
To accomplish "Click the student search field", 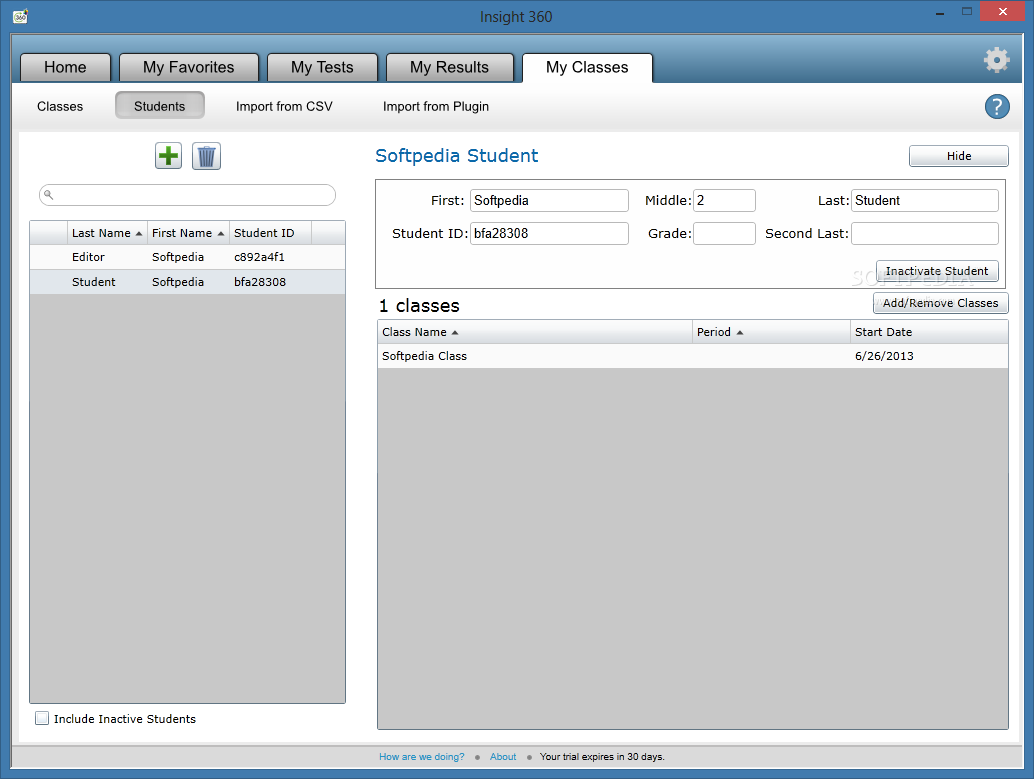I will pos(187,195).
